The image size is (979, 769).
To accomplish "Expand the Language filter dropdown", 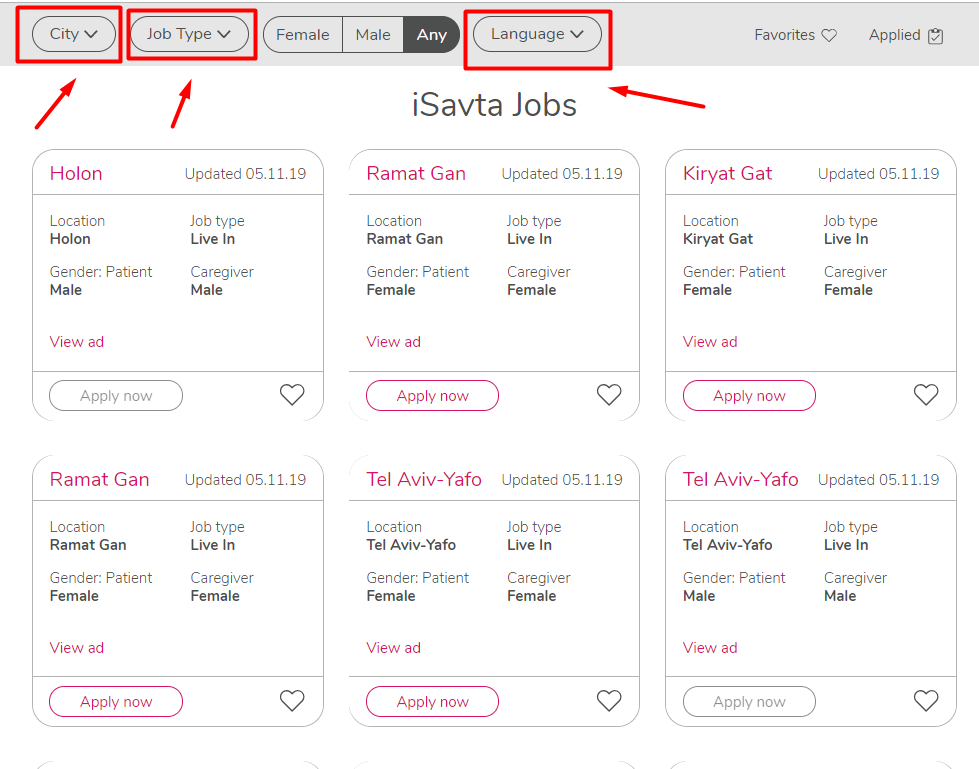I will coord(537,34).
